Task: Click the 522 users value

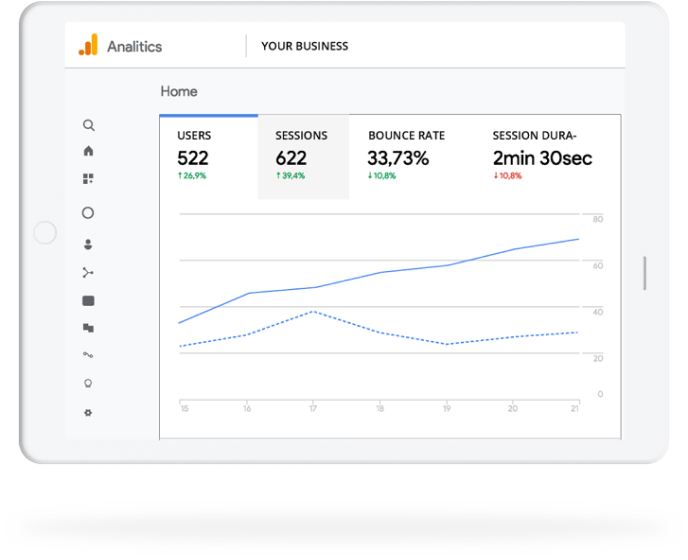Action: pyautogui.click(x=193, y=158)
